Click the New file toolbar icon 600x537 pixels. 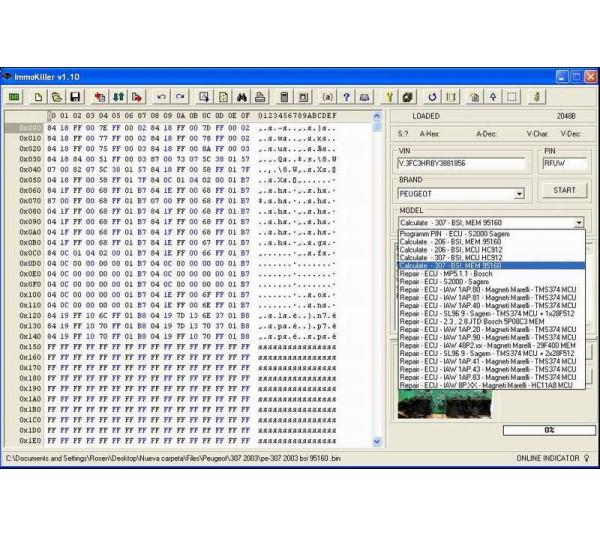(x=39, y=97)
